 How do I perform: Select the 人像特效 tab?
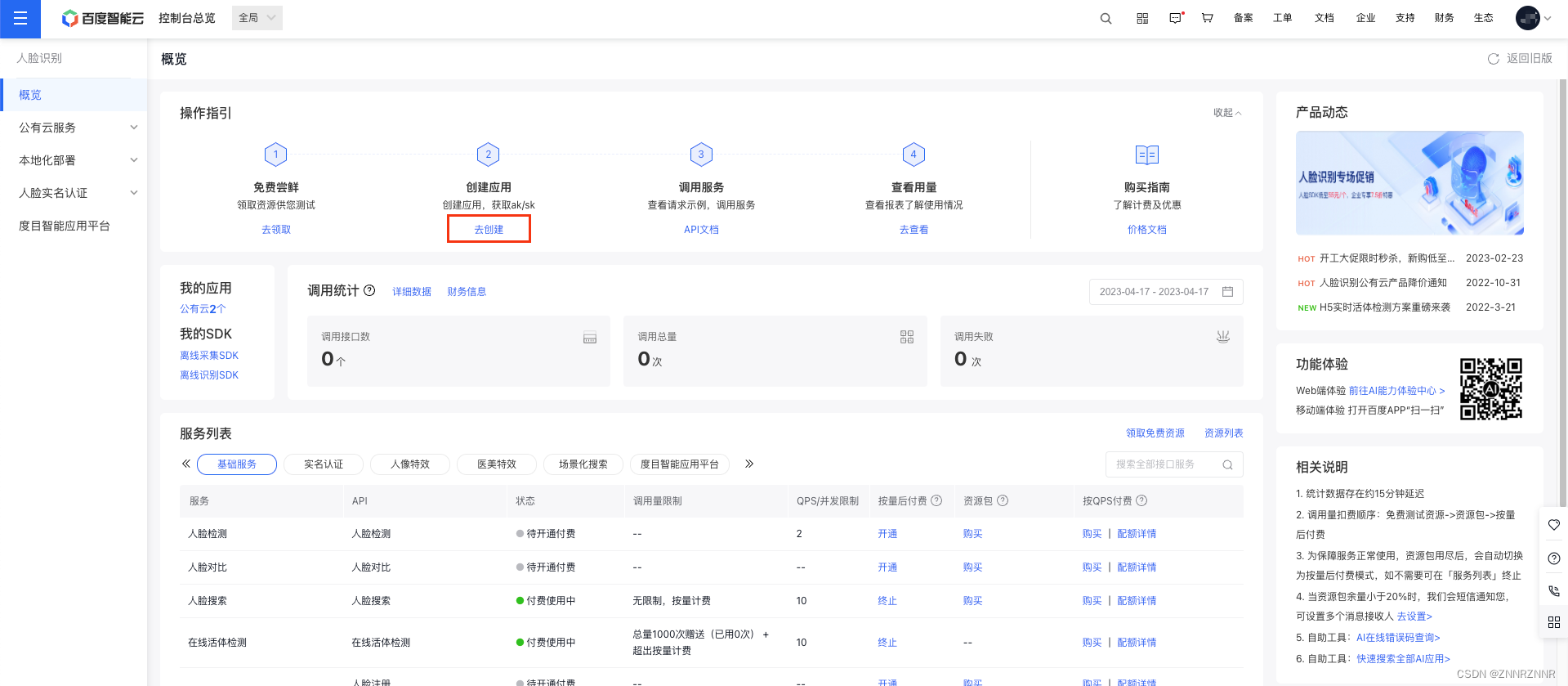410,464
